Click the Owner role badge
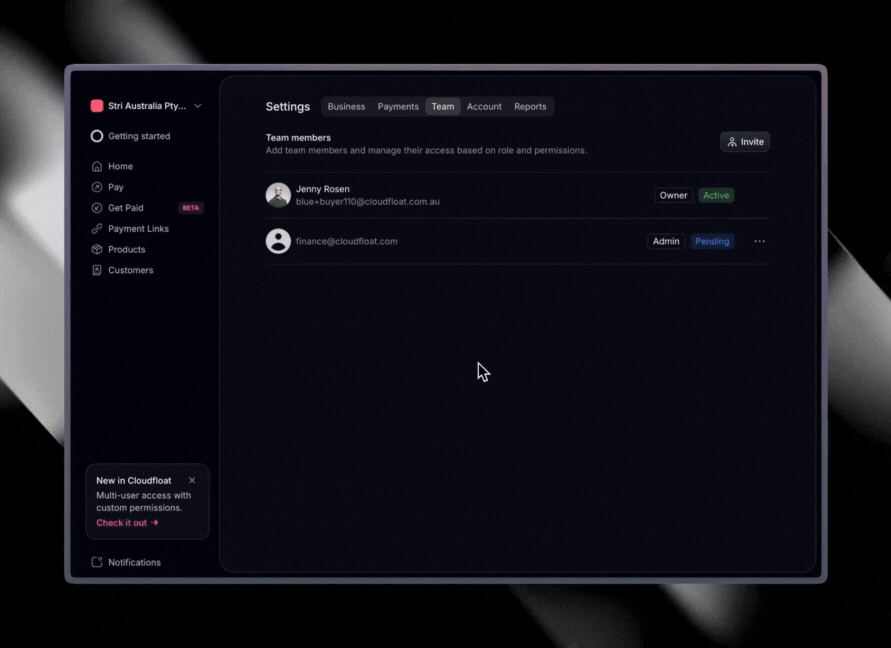891x648 pixels. 673,195
